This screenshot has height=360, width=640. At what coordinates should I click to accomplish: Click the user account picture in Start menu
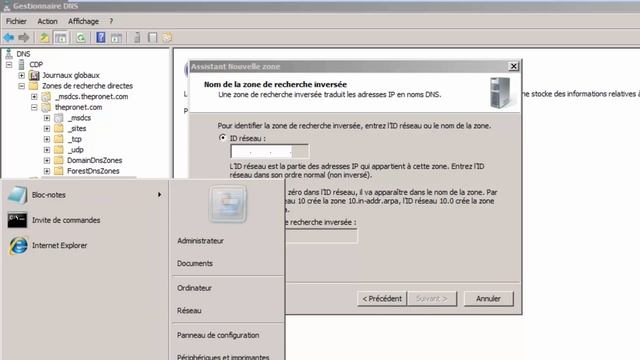point(228,204)
